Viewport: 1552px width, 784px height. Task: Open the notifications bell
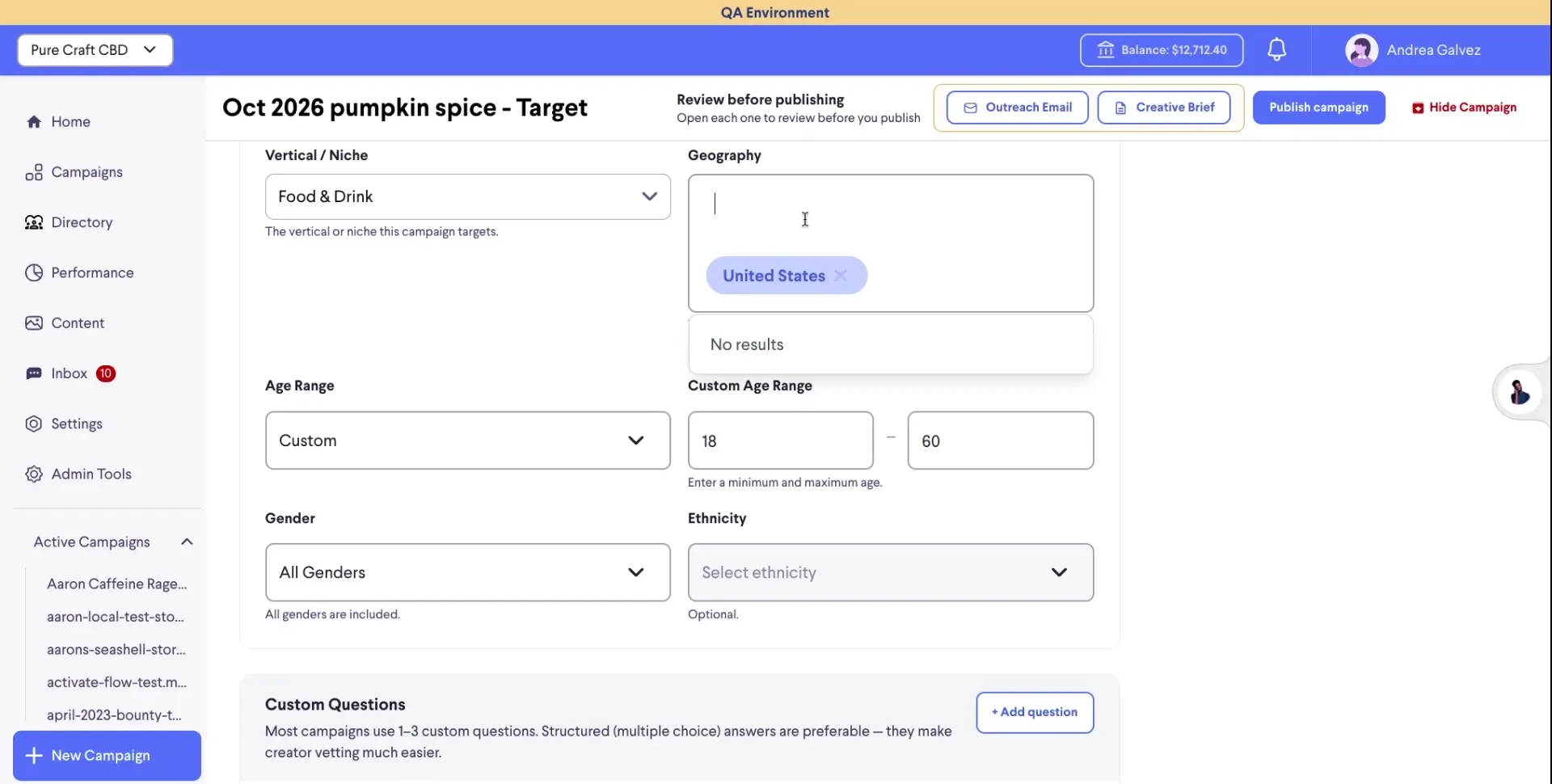[x=1276, y=50]
